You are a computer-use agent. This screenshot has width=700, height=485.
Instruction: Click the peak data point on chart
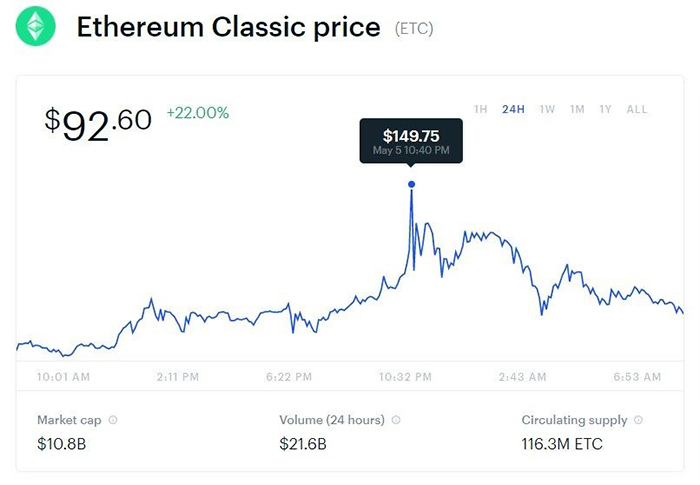[411, 184]
